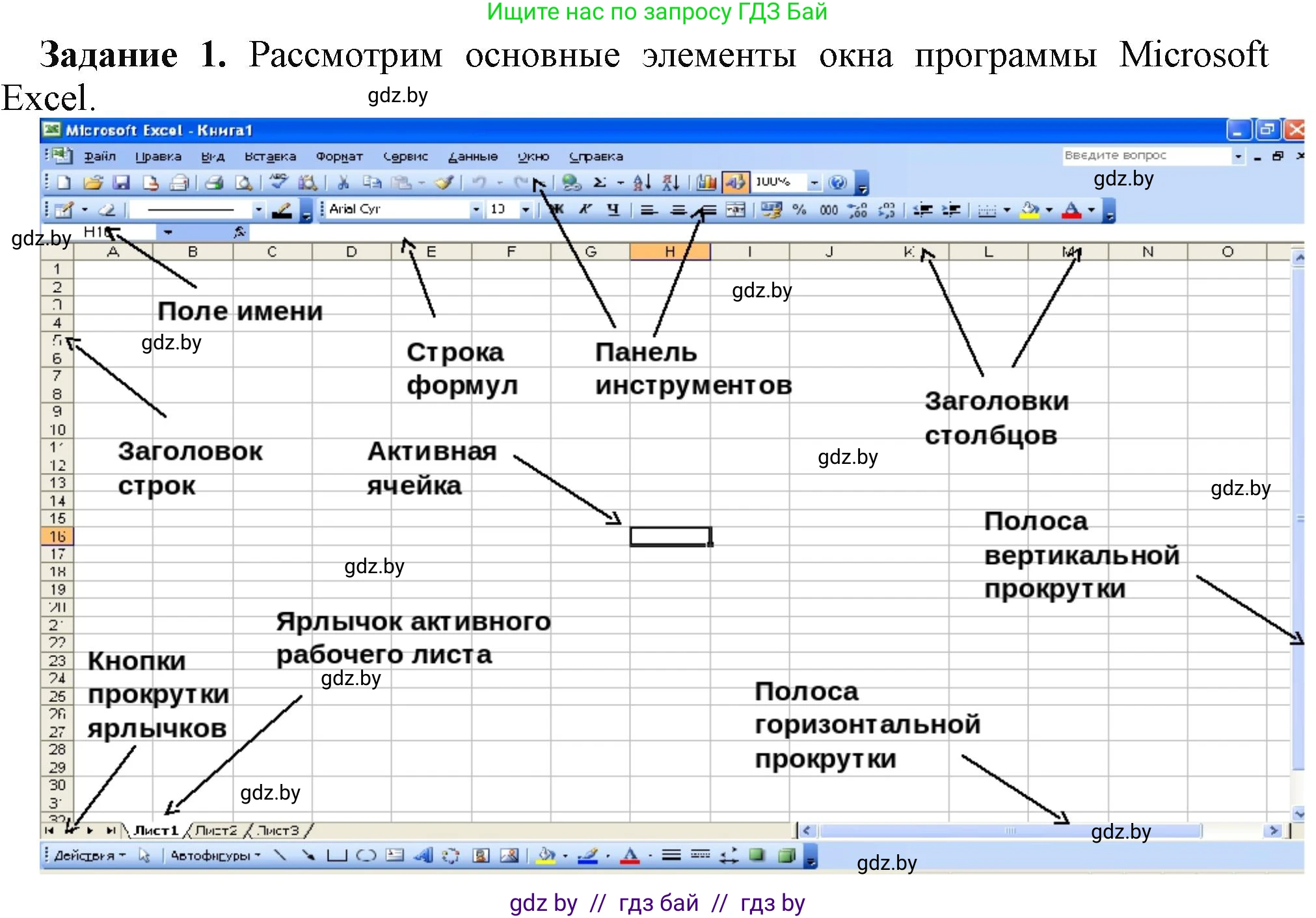The width and height of the screenshot is (1316, 918).
Task: Click the Increase Decimal icon
Action: pos(857,210)
